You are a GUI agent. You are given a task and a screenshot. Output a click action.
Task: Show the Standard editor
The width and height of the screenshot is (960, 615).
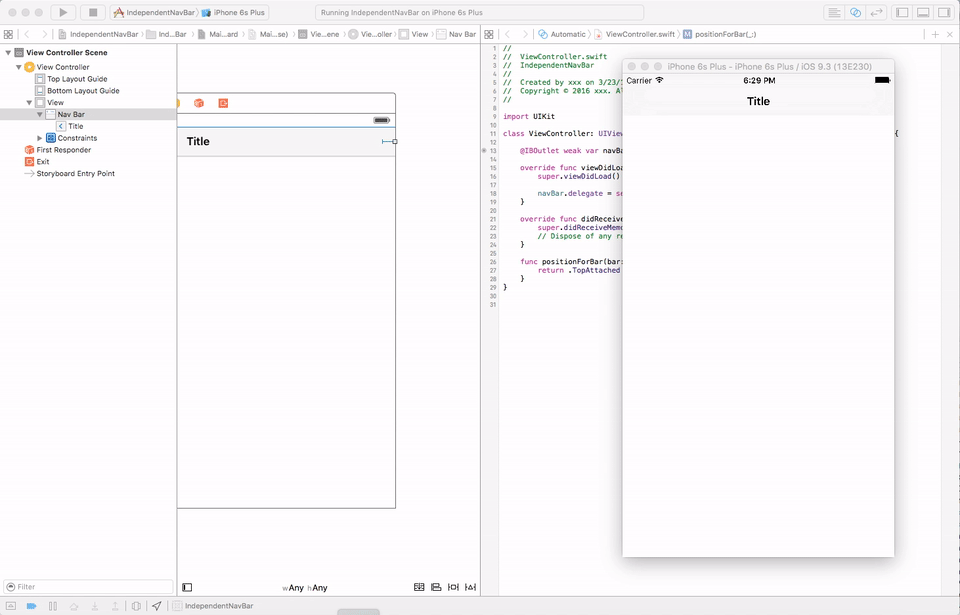coord(834,12)
